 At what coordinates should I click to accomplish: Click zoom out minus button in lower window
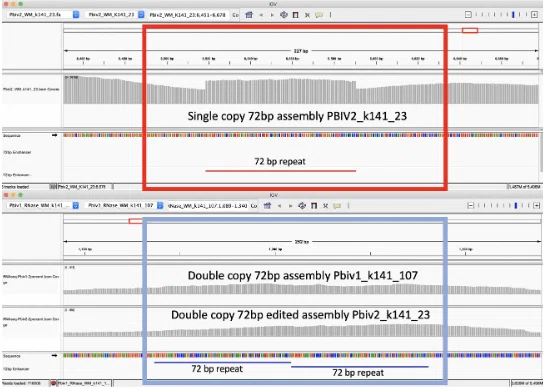coord(470,206)
